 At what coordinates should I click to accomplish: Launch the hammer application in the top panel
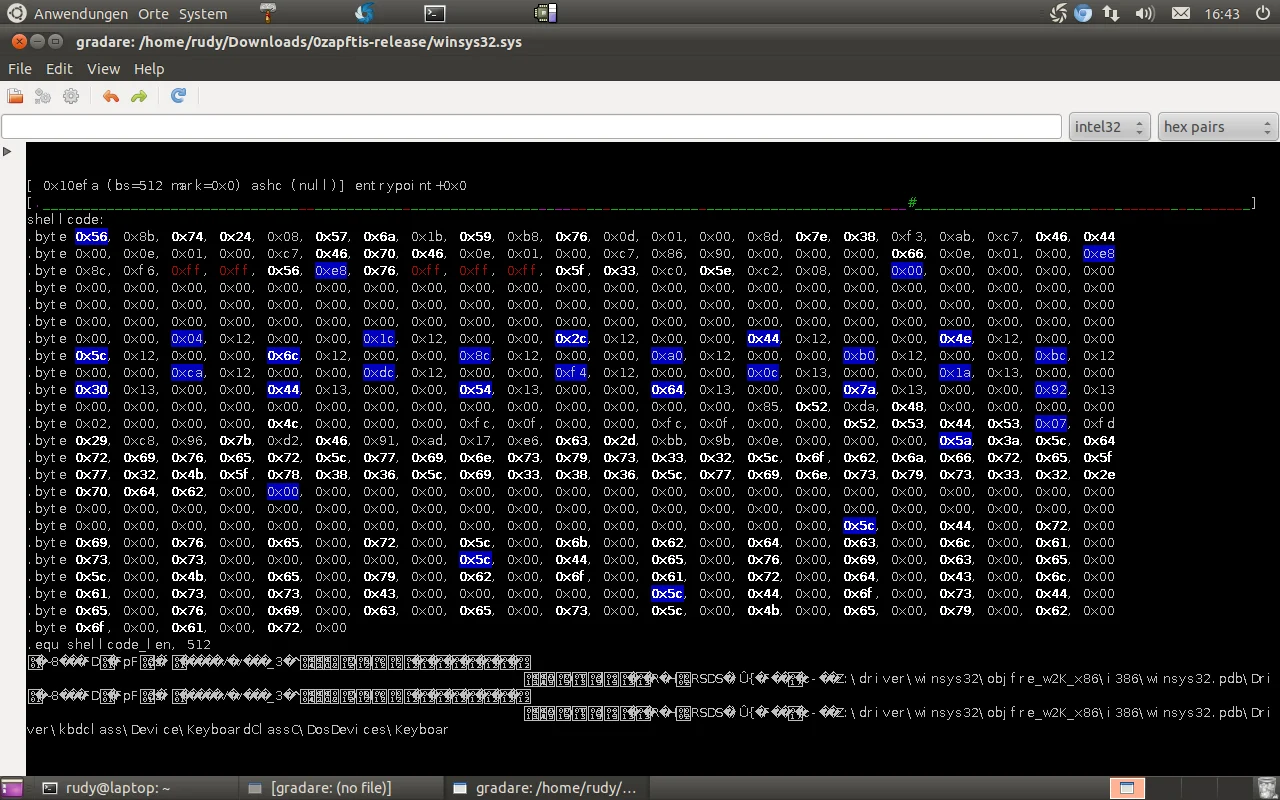(x=269, y=13)
